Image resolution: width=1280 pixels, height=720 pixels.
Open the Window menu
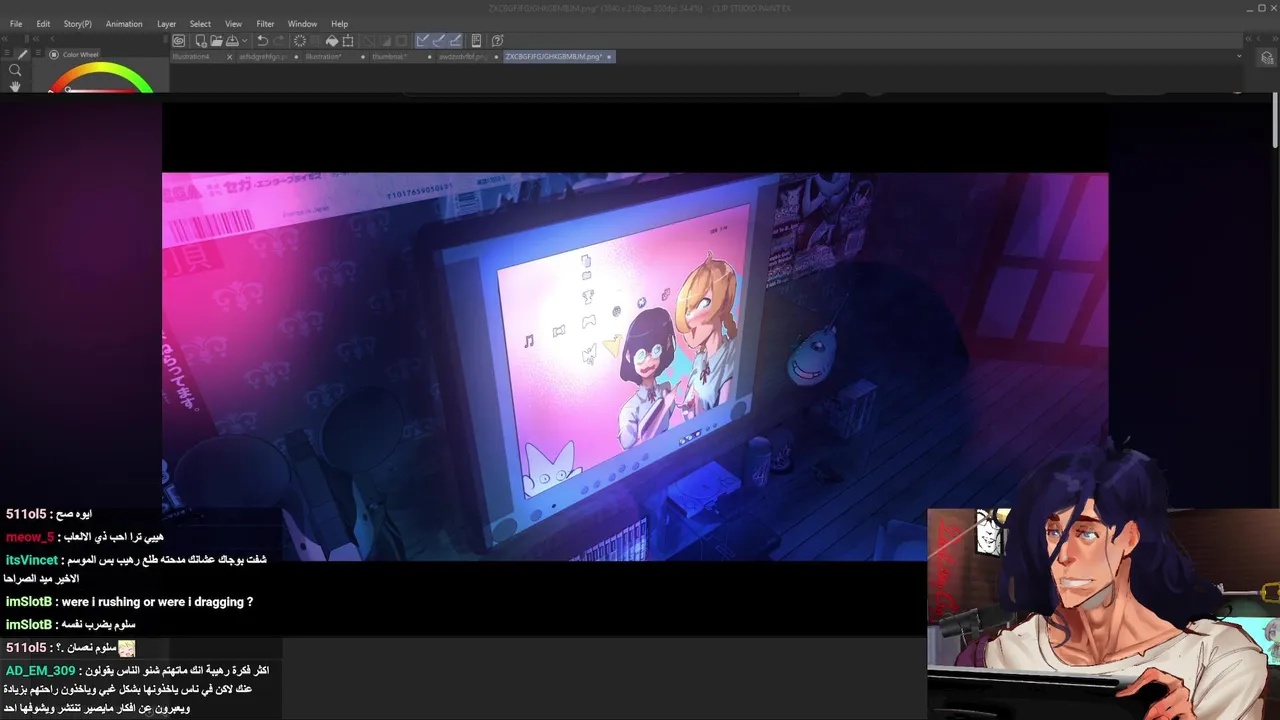302,24
